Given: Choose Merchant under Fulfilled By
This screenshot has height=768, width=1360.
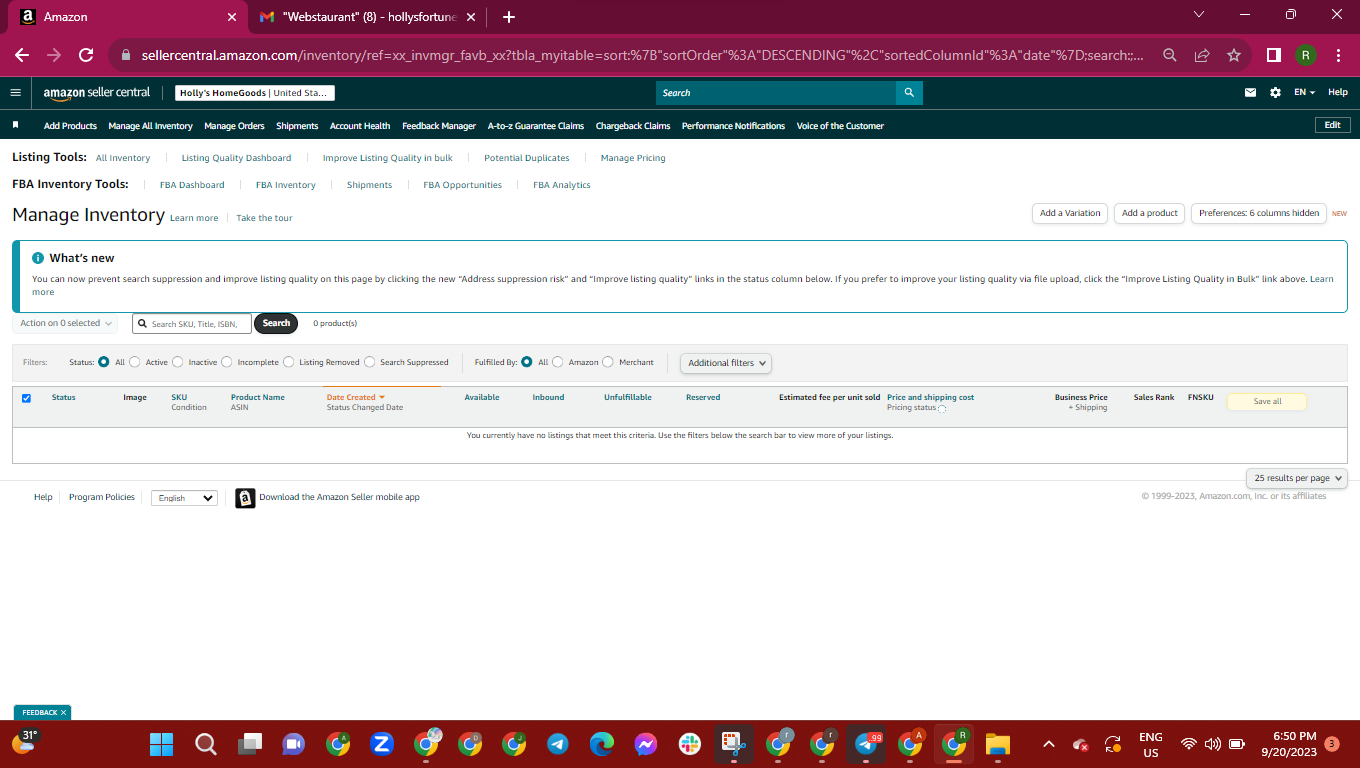Looking at the screenshot, I should (608, 362).
